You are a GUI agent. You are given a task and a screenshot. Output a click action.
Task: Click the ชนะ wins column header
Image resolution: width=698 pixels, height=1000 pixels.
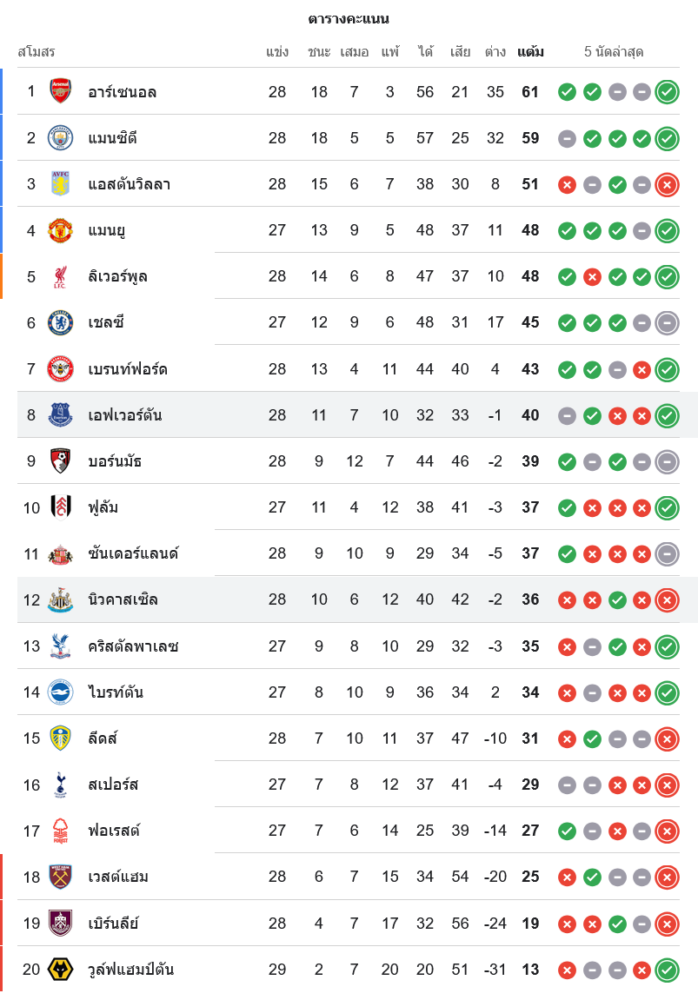click(319, 52)
